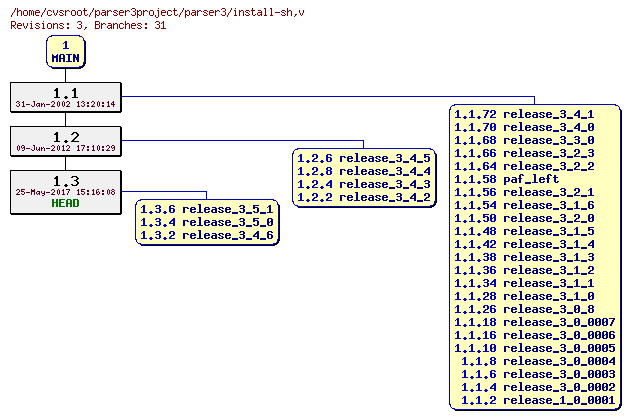
Task: Select branch 1.1.36 release_3_1_2
Action: click(x=524, y=270)
